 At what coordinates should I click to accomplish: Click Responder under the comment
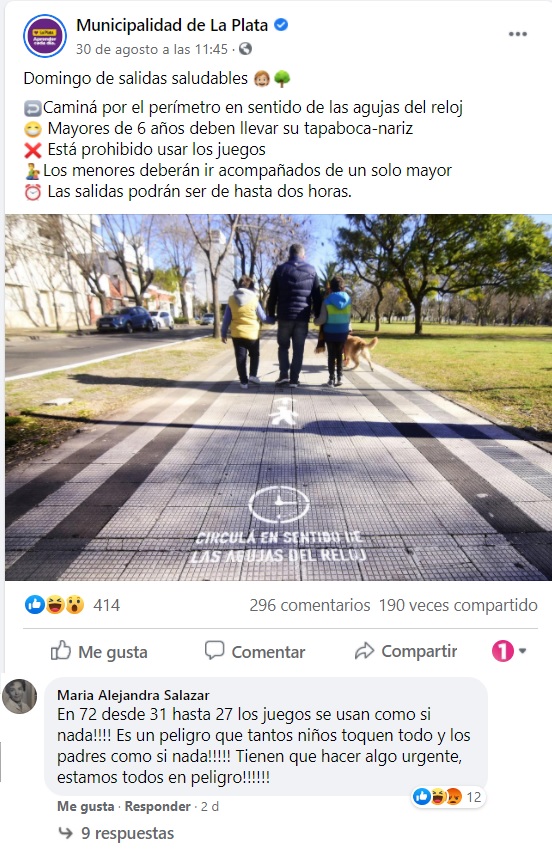[x=157, y=806]
